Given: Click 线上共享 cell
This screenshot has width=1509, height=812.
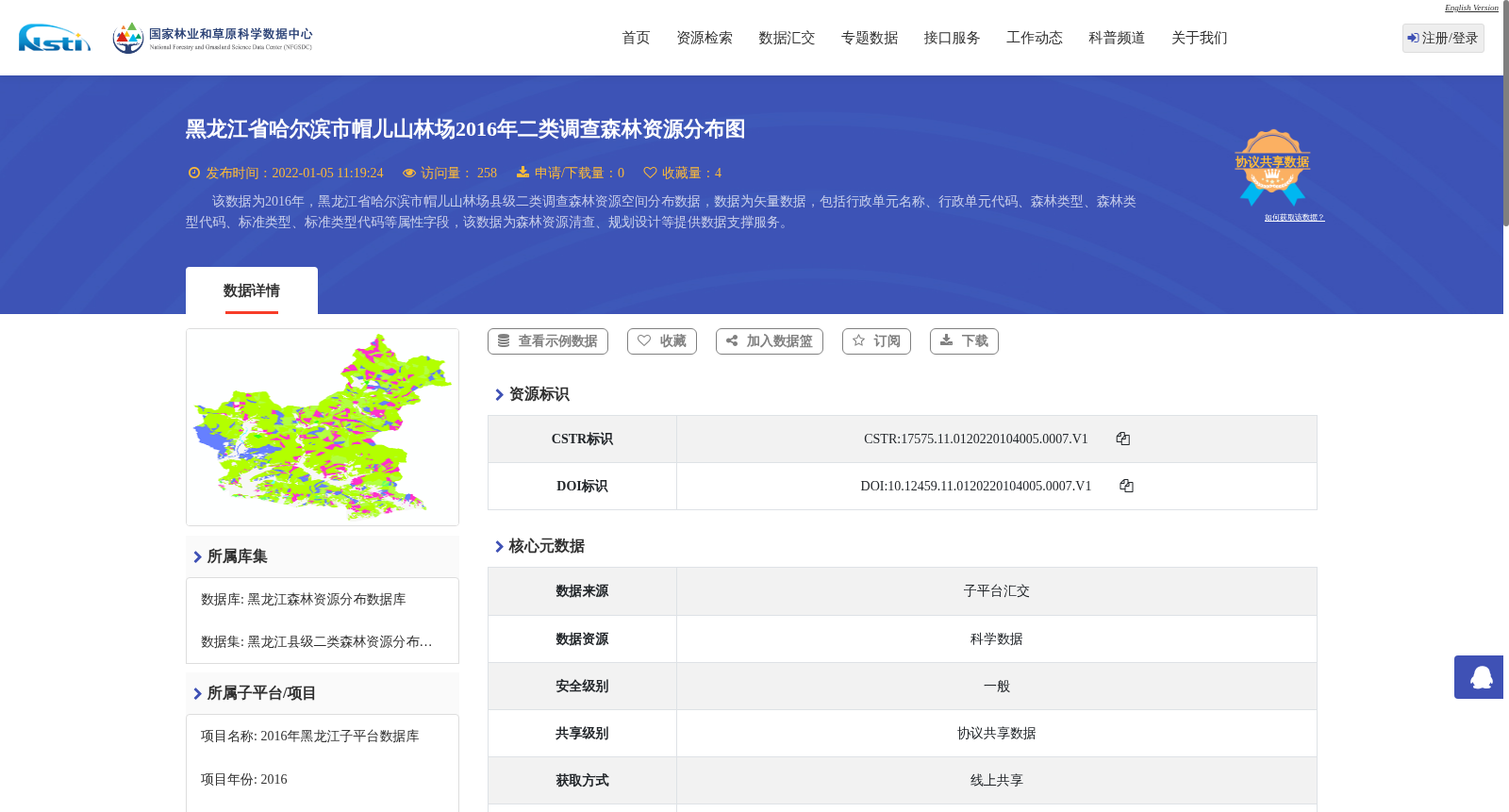Looking at the screenshot, I should tap(997, 781).
